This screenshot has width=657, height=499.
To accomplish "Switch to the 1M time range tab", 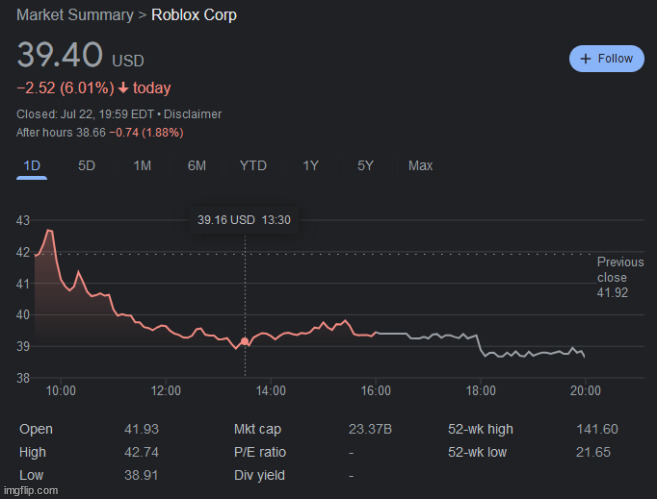I will point(142,165).
